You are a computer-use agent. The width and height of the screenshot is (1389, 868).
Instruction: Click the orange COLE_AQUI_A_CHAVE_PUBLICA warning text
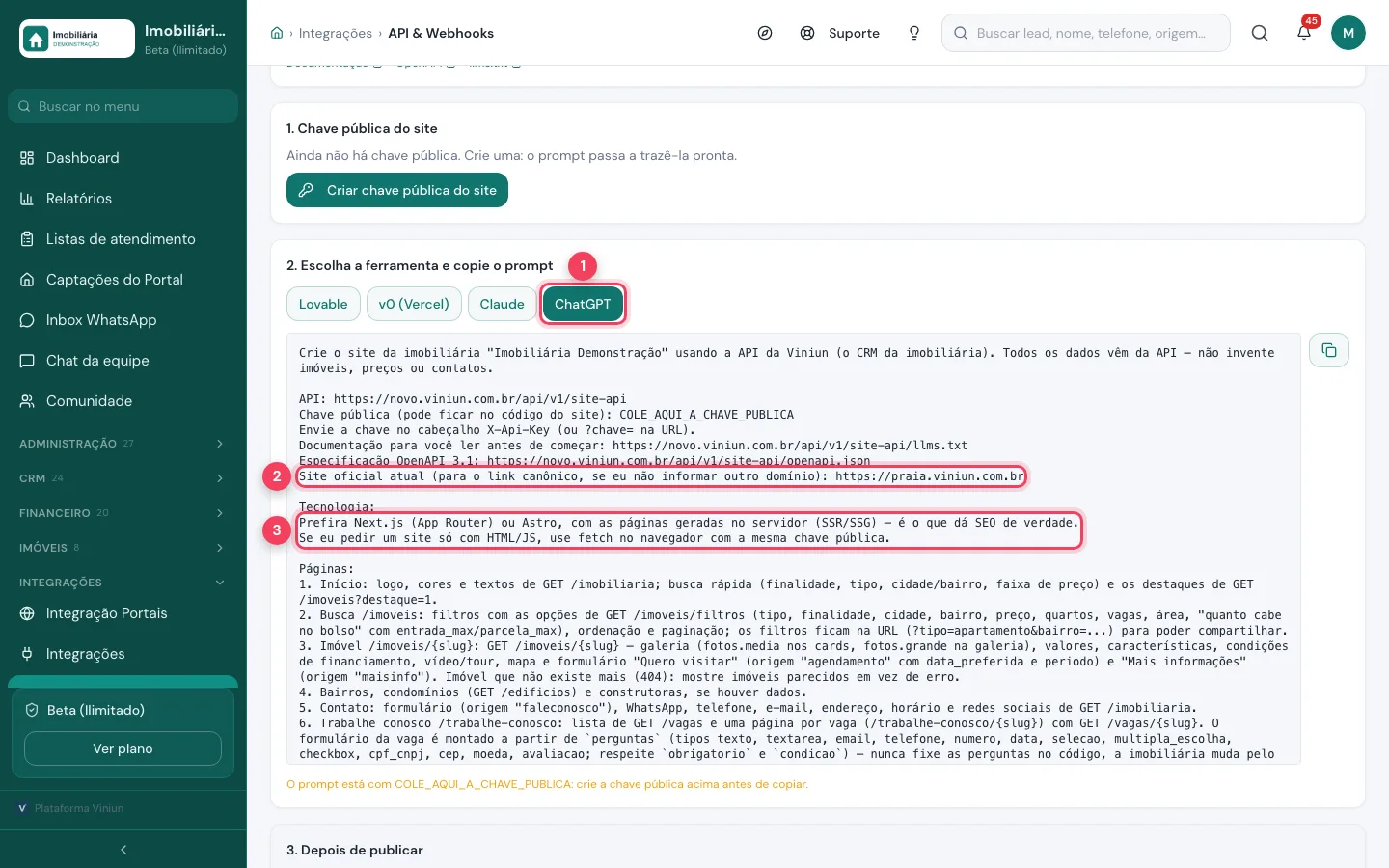(547, 784)
